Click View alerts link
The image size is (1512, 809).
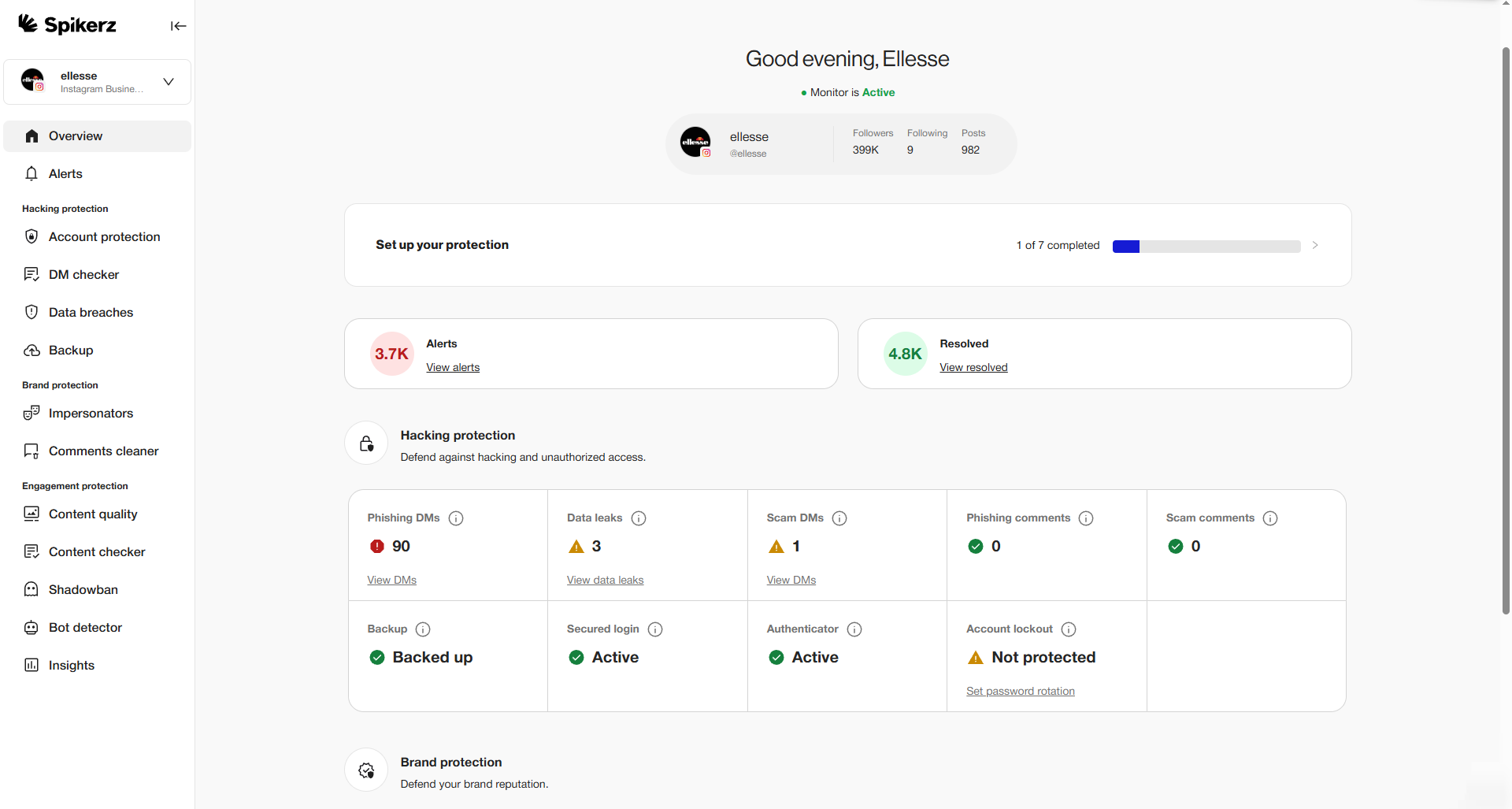point(453,368)
